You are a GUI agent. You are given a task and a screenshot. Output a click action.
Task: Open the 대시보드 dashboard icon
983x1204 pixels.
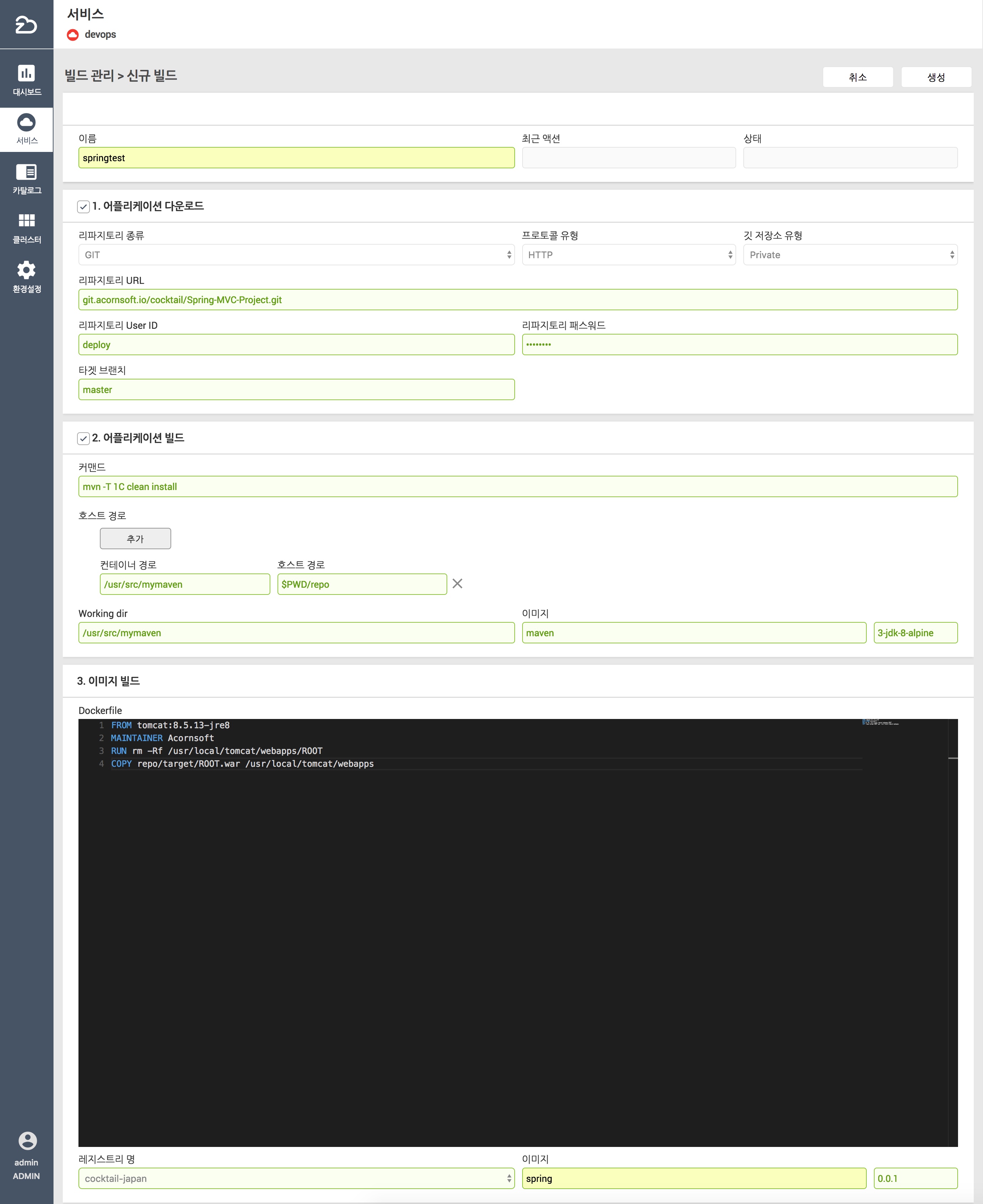(x=27, y=73)
